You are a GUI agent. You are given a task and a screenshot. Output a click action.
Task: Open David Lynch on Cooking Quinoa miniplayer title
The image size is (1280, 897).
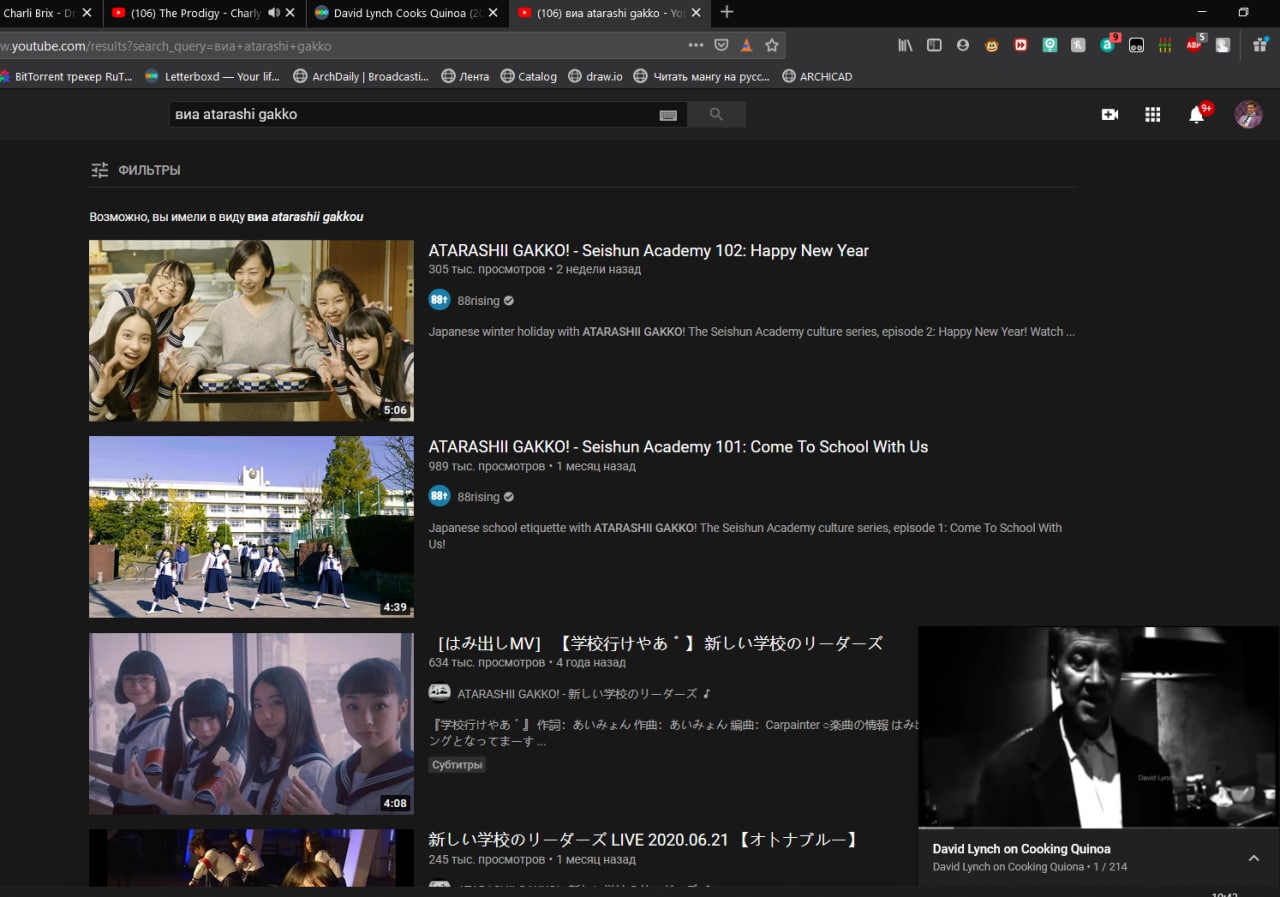click(x=1021, y=849)
